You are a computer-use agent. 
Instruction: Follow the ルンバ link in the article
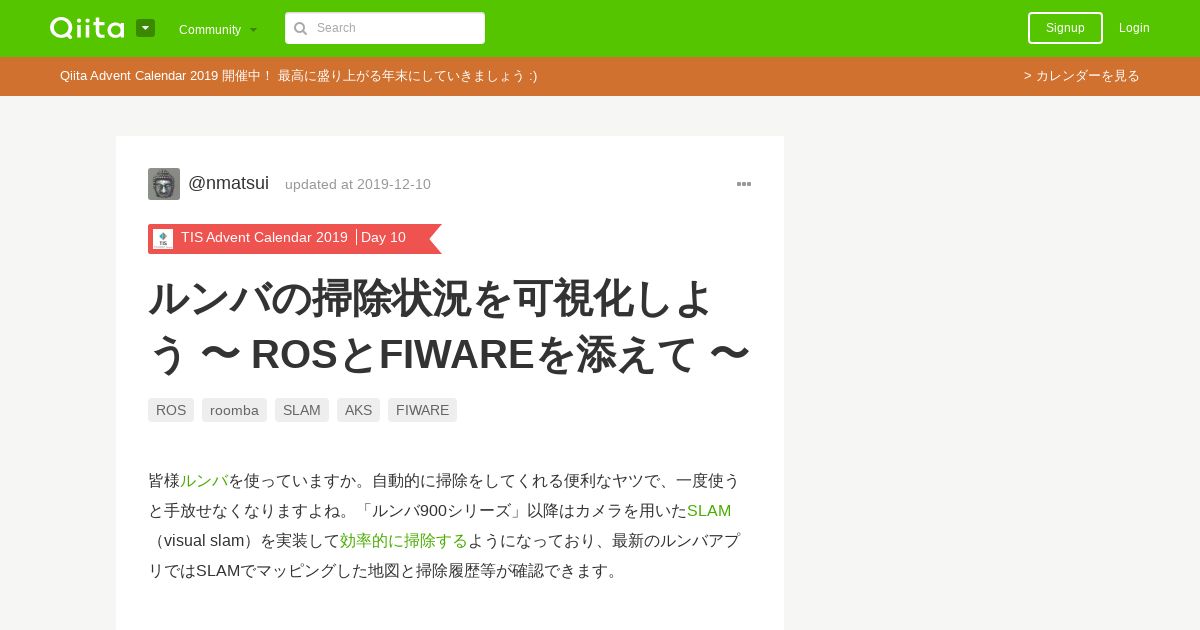pyautogui.click(x=204, y=481)
